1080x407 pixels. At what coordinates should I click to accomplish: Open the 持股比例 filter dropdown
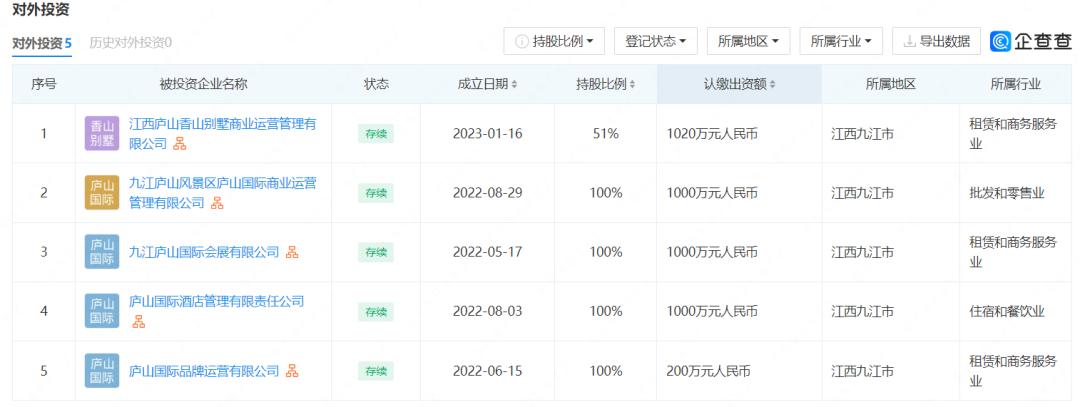tap(554, 41)
